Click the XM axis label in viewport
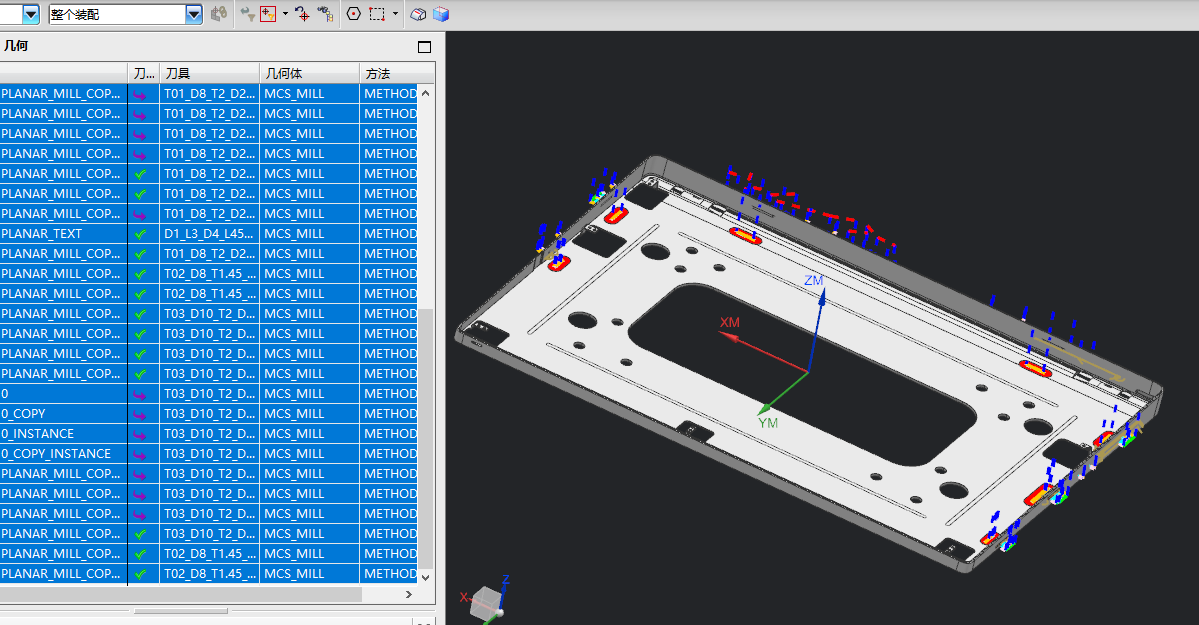Viewport: 1199px width, 625px height. (x=729, y=322)
